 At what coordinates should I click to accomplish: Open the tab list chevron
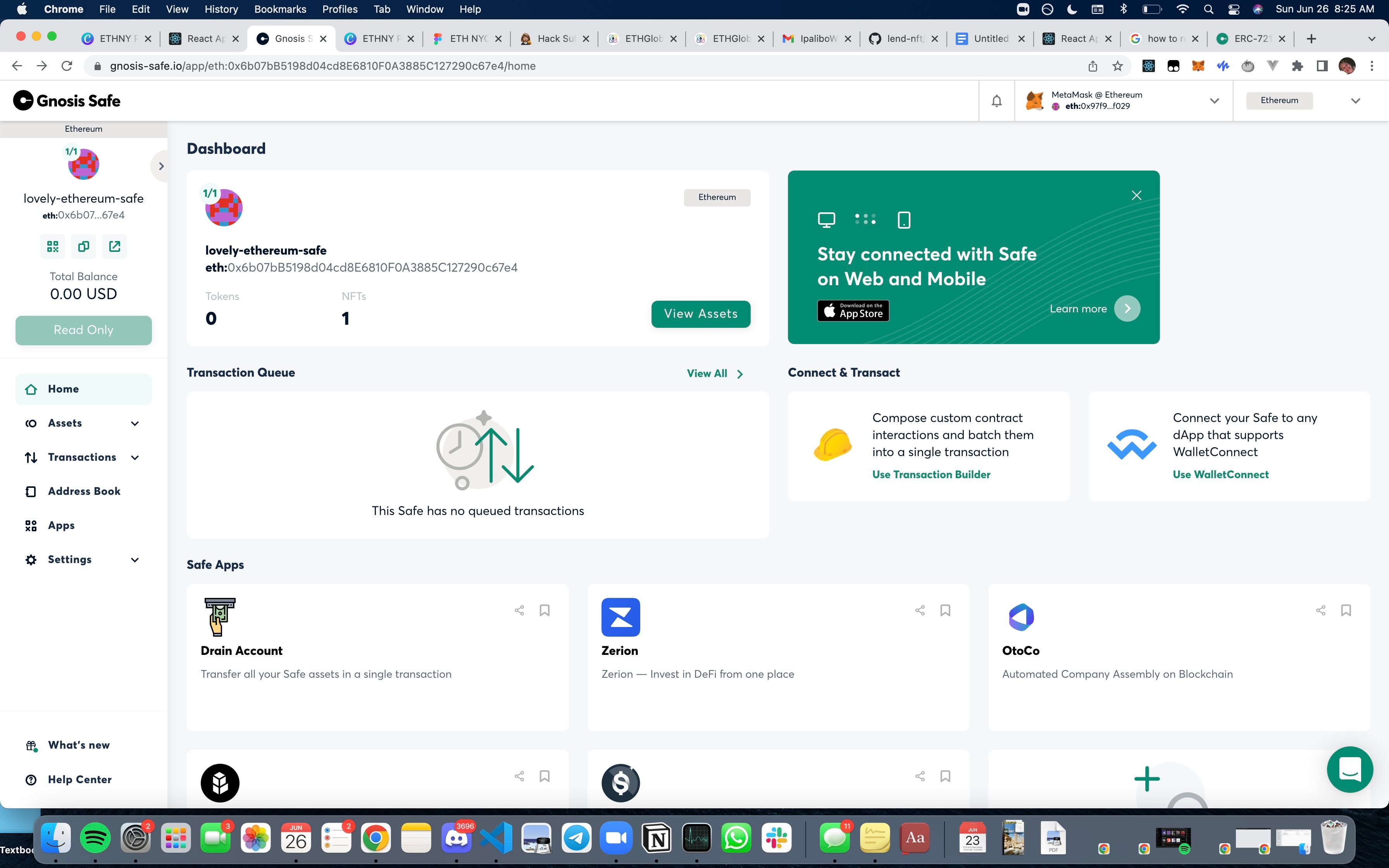pos(1372,38)
